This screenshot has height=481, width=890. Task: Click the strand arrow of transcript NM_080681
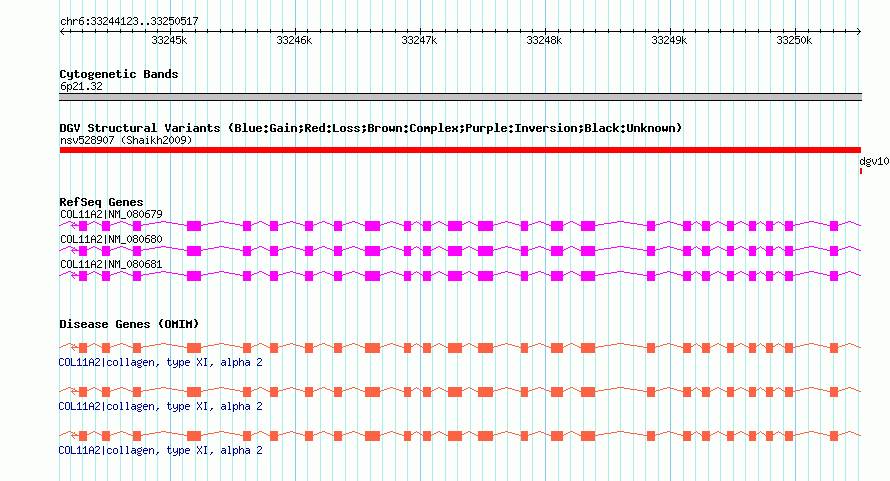[74, 276]
